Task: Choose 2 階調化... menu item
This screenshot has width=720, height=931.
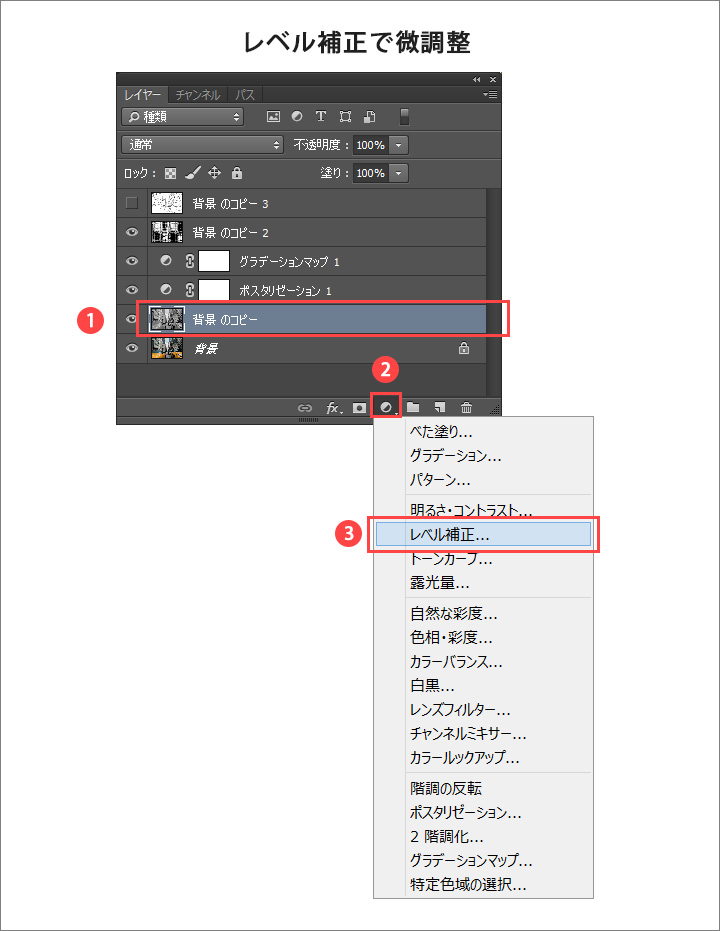Action: pyautogui.click(x=483, y=837)
